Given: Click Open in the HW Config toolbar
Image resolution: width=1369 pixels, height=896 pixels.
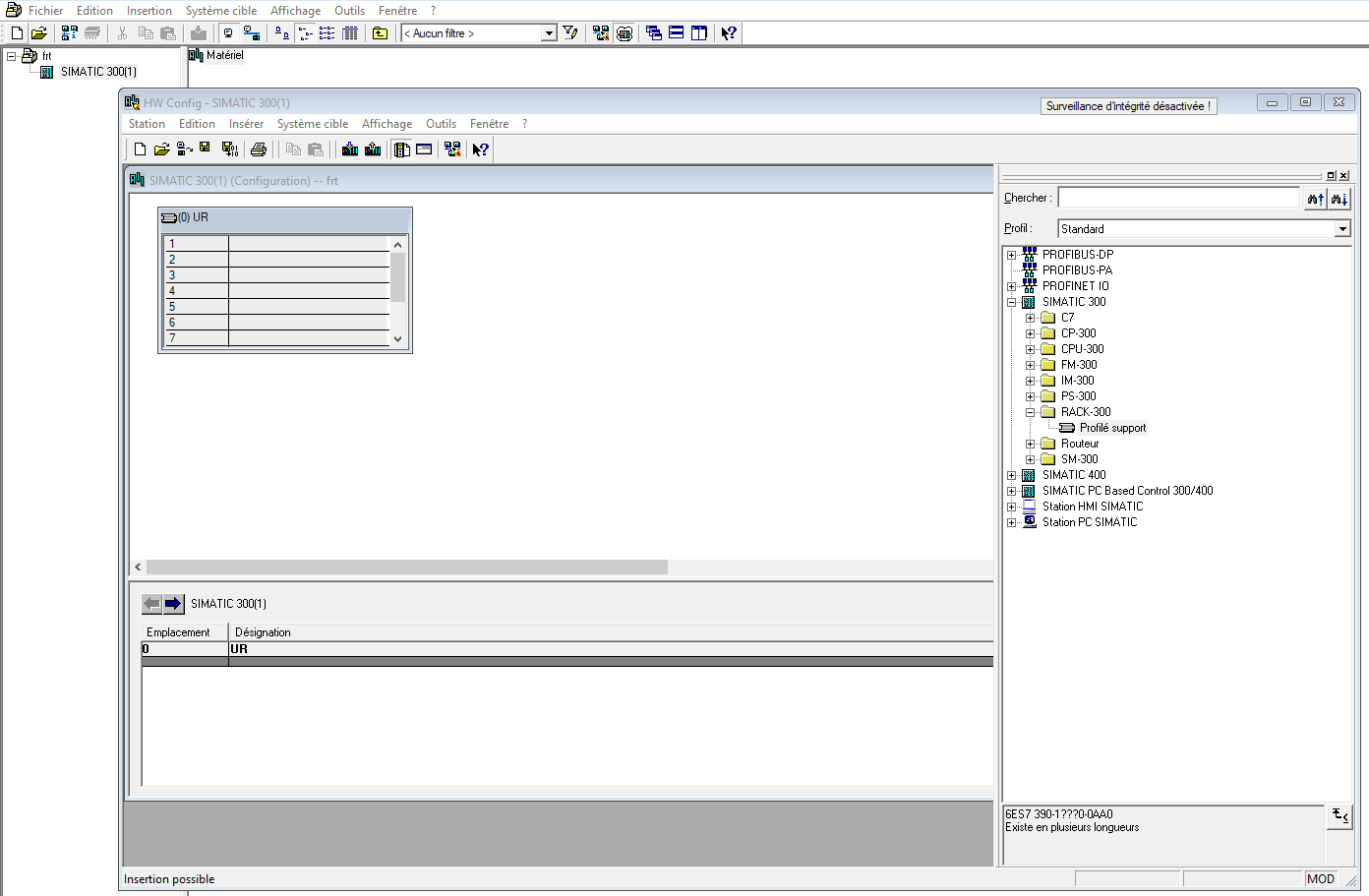Looking at the screenshot, I should (x=161, y=149).
